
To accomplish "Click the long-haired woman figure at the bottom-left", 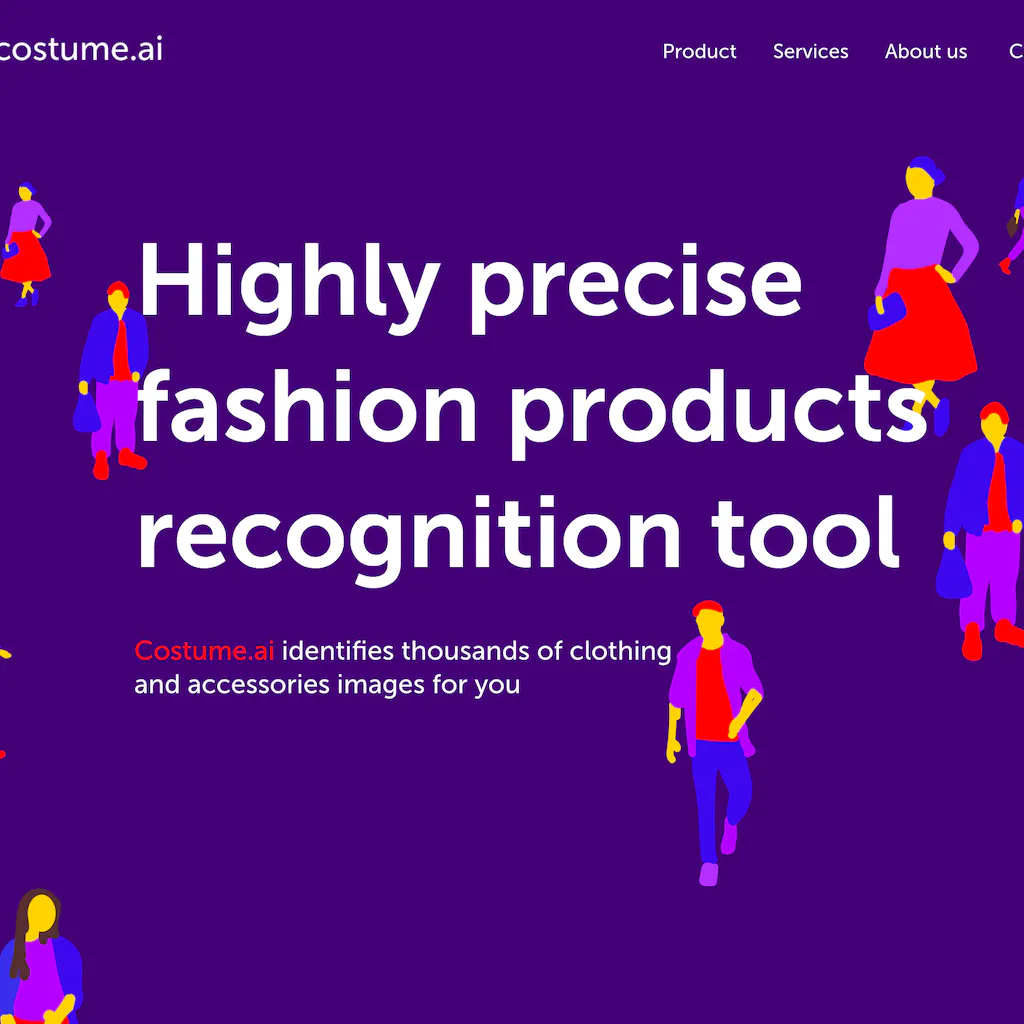I will point(40,956).
